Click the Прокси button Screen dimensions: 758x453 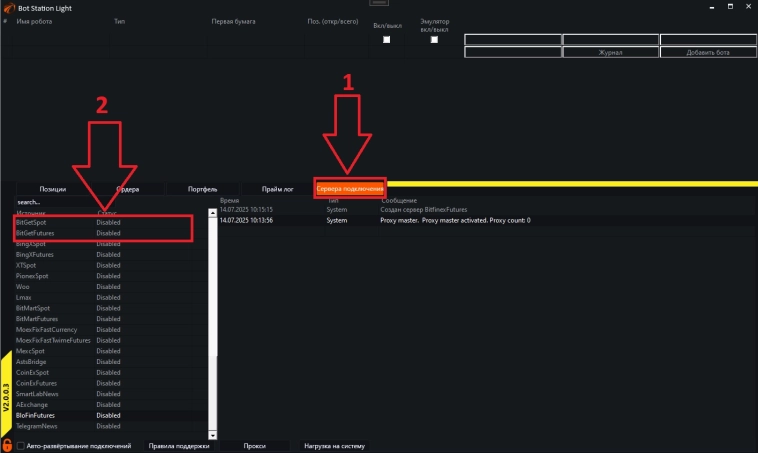click(x=254, y=446)
